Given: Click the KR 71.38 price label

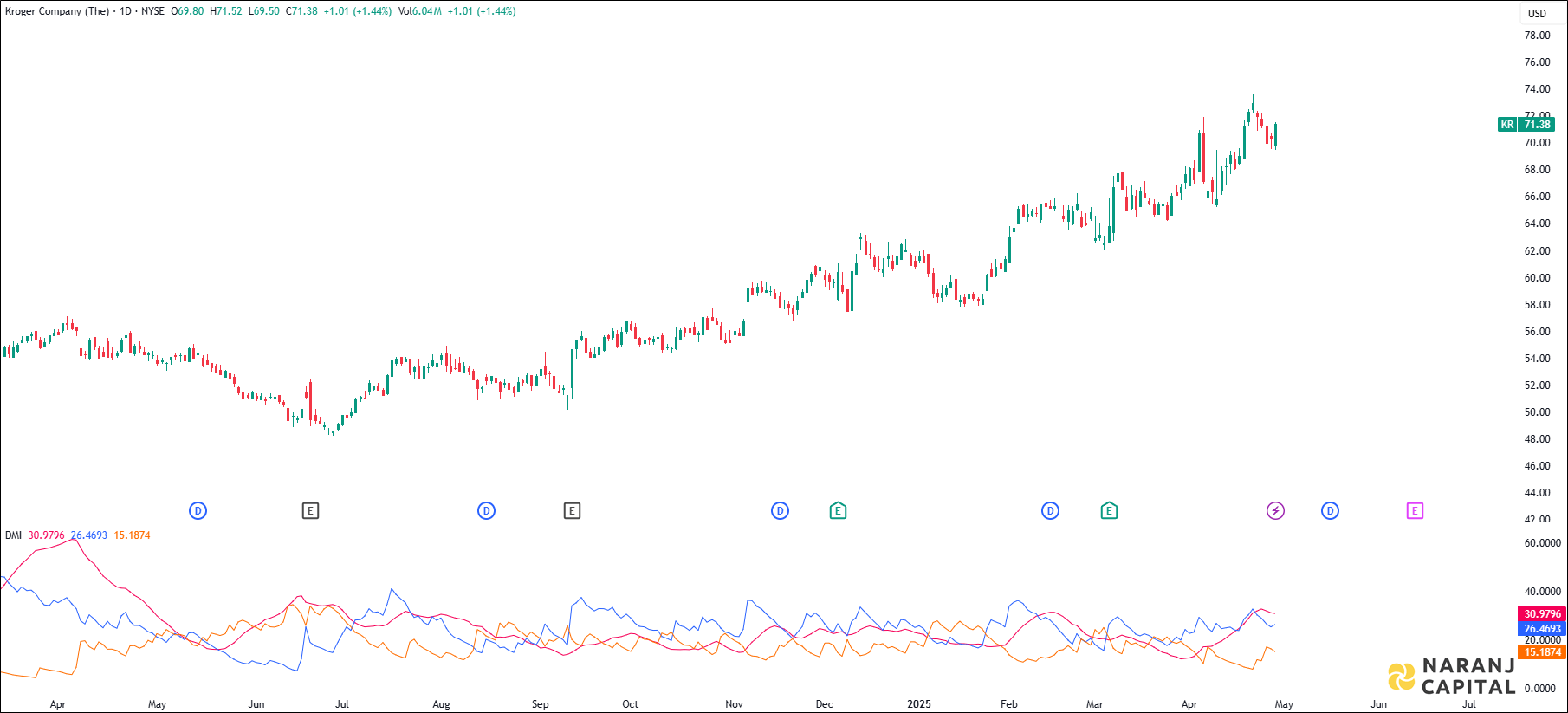Looking at the screenshot, I should (x=1526, y=125).
